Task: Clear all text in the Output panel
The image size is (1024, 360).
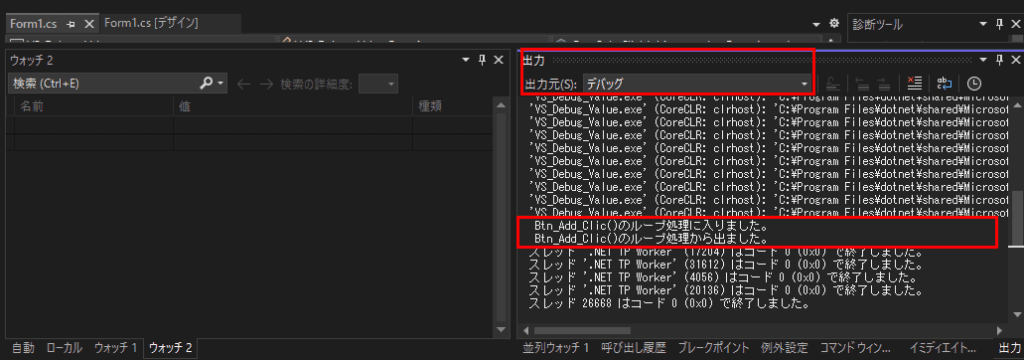Action: pos(914,84)
